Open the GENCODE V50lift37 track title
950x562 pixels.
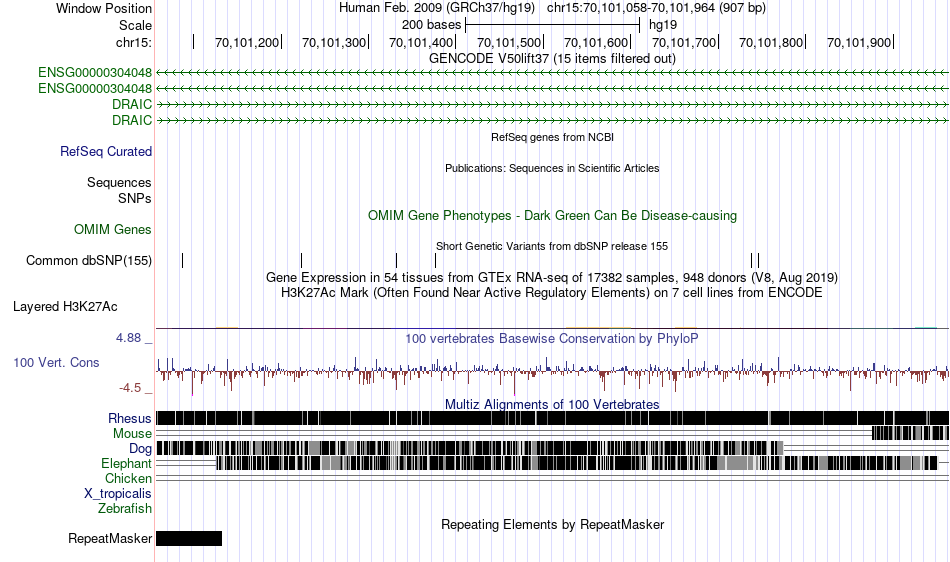click(x=552, y=59)
